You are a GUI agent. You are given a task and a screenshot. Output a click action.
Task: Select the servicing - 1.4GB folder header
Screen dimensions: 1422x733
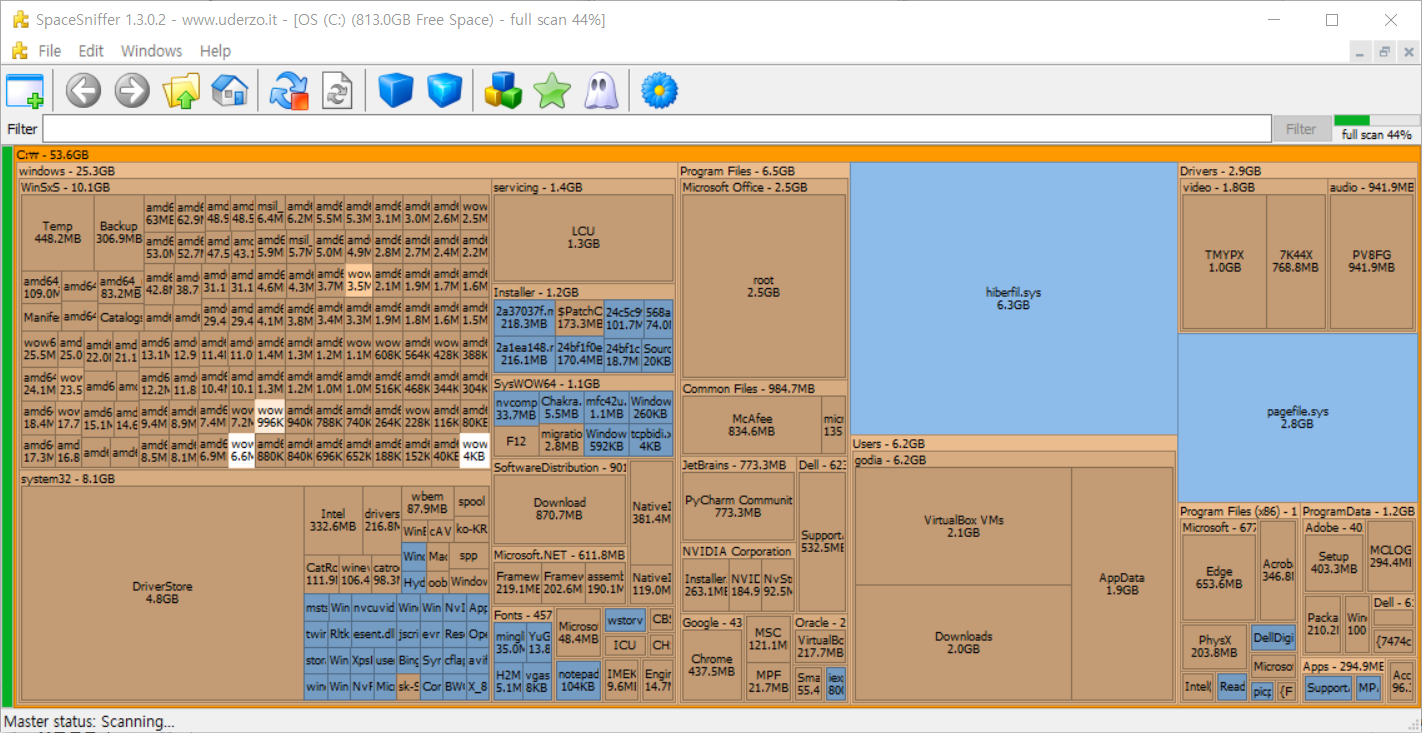[x=583, y=187]
